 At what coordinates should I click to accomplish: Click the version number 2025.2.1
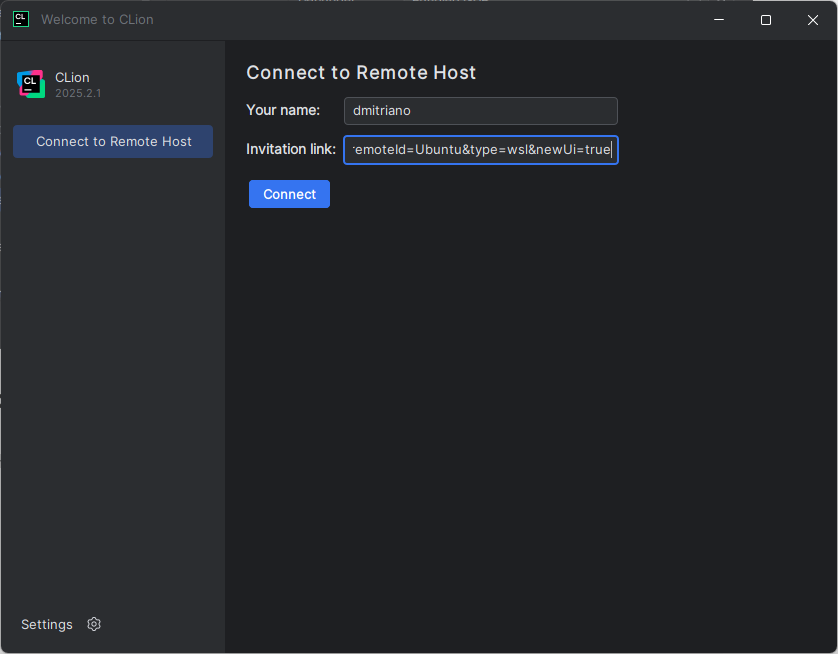click(78, 93)
